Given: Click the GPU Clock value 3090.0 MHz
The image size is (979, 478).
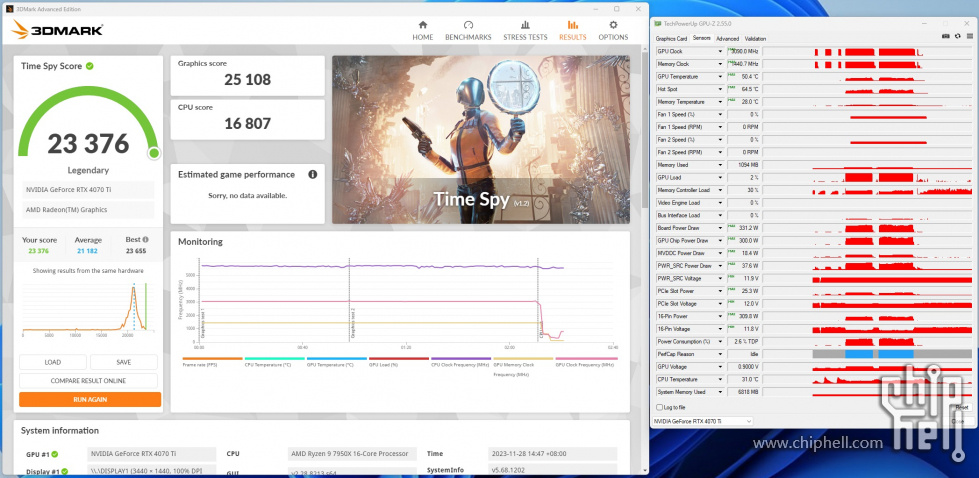Looking at the screenshot, I should tap(743, 51).
